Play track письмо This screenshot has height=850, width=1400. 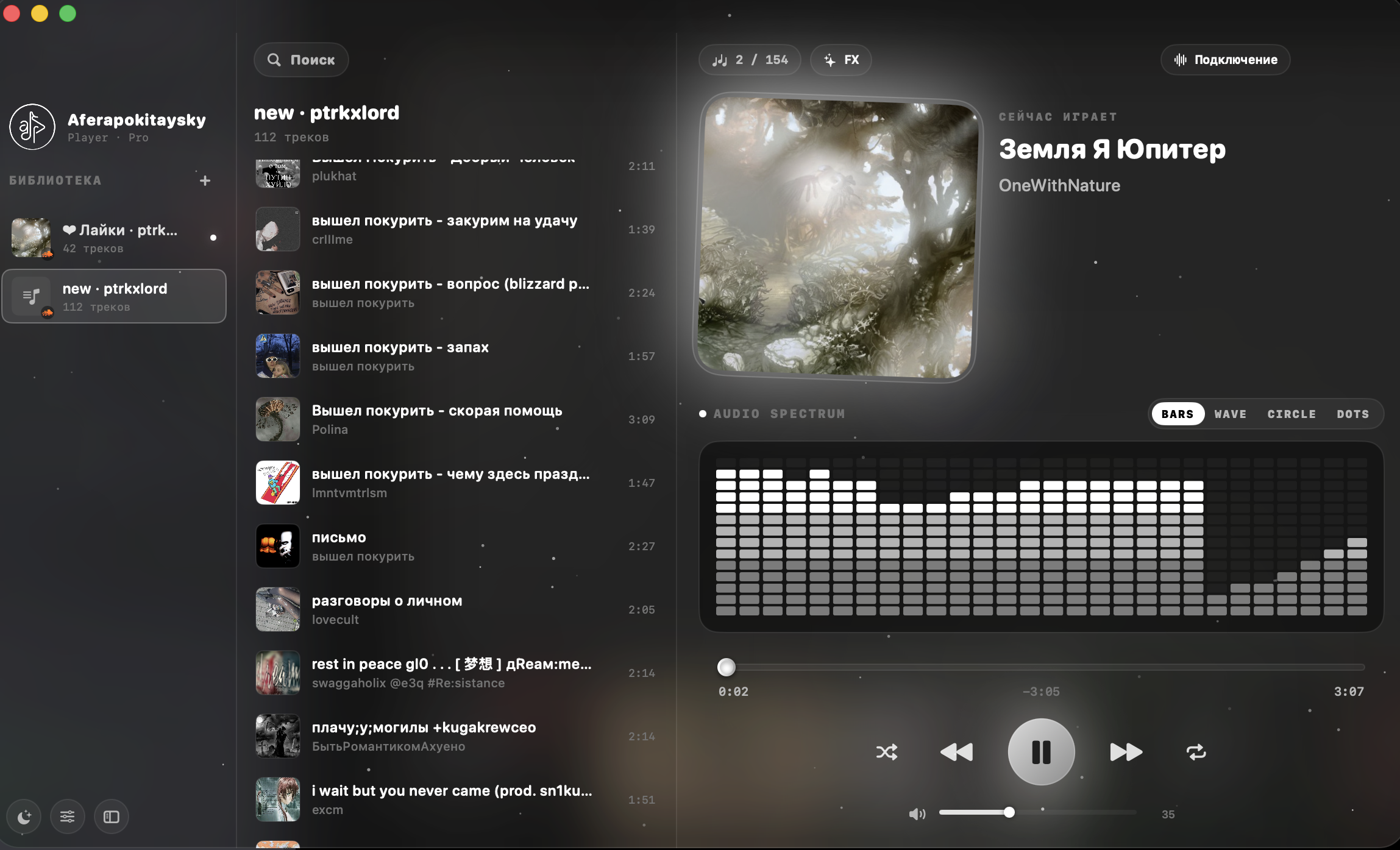click(456, 547)
